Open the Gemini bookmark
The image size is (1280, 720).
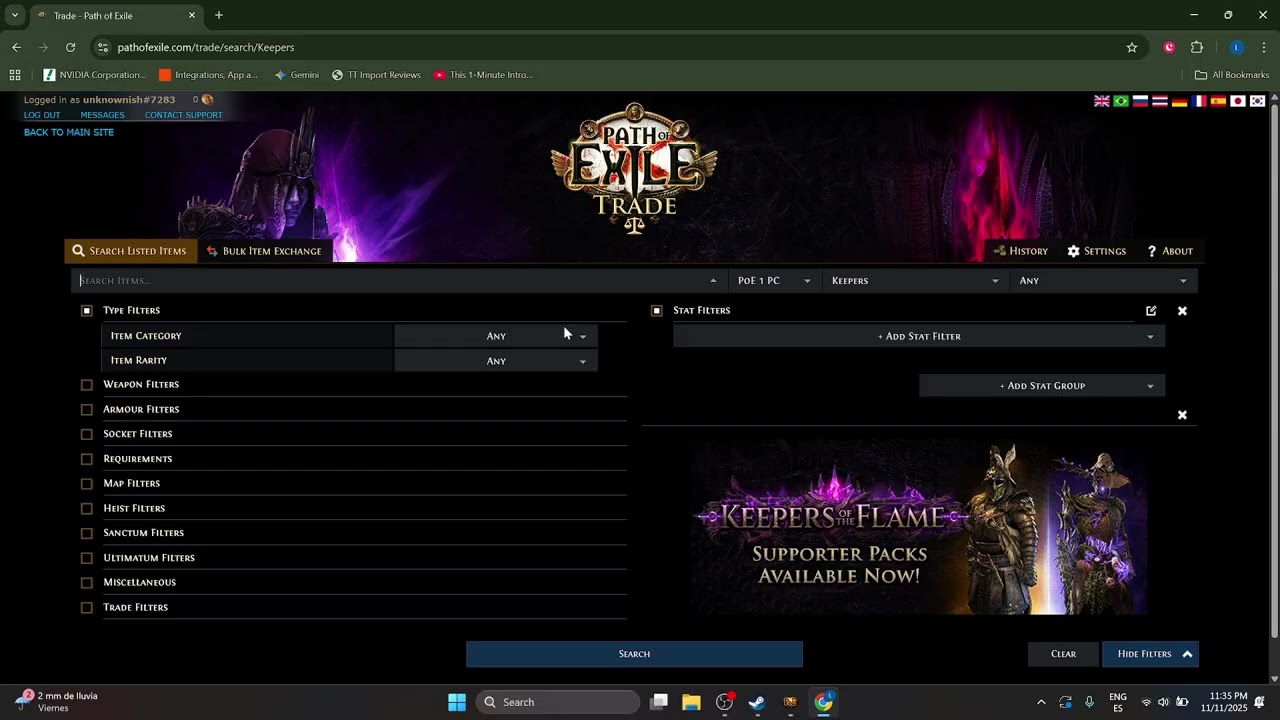tap(297, 75)
